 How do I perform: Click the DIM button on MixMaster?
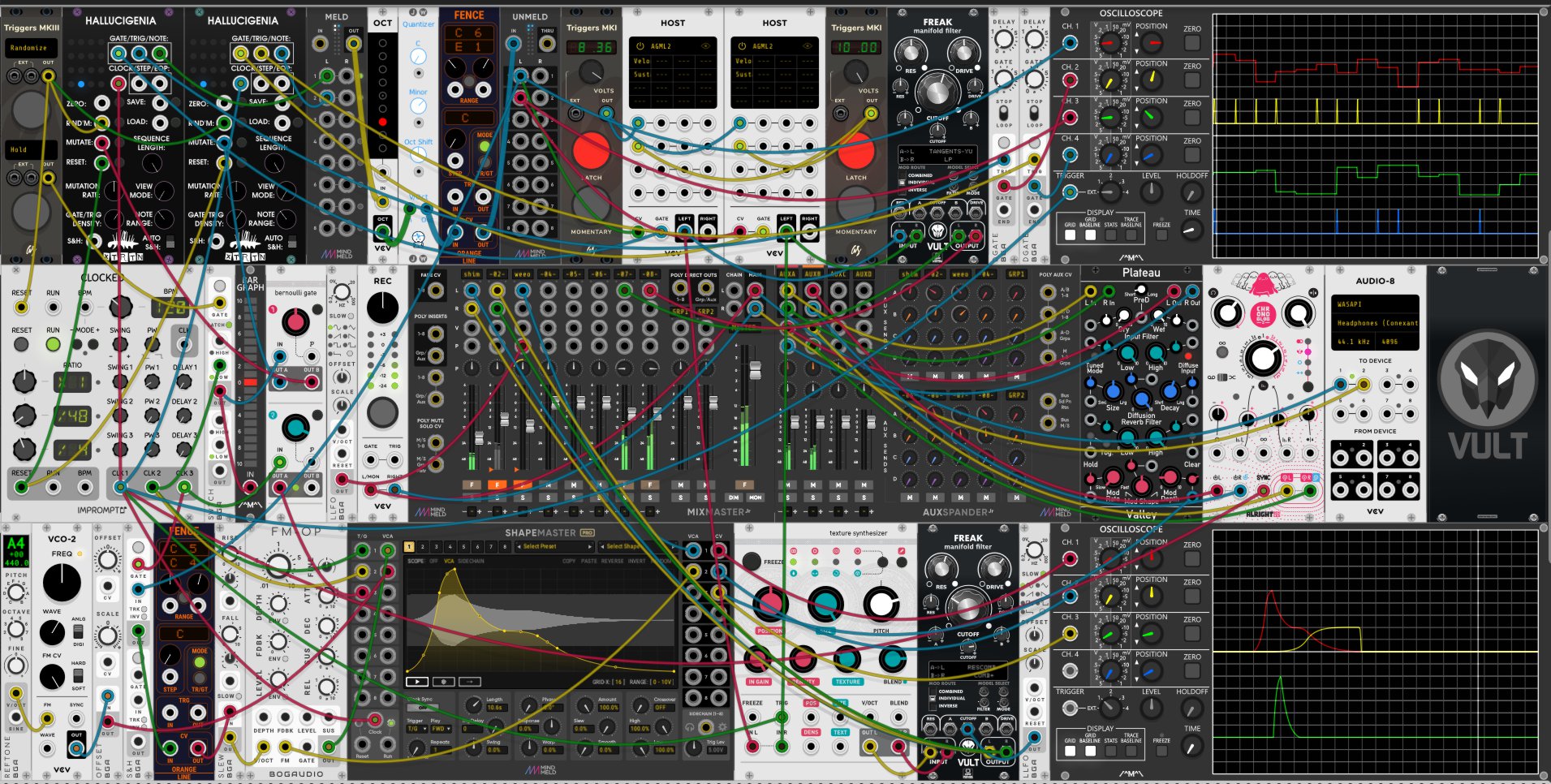734,498
